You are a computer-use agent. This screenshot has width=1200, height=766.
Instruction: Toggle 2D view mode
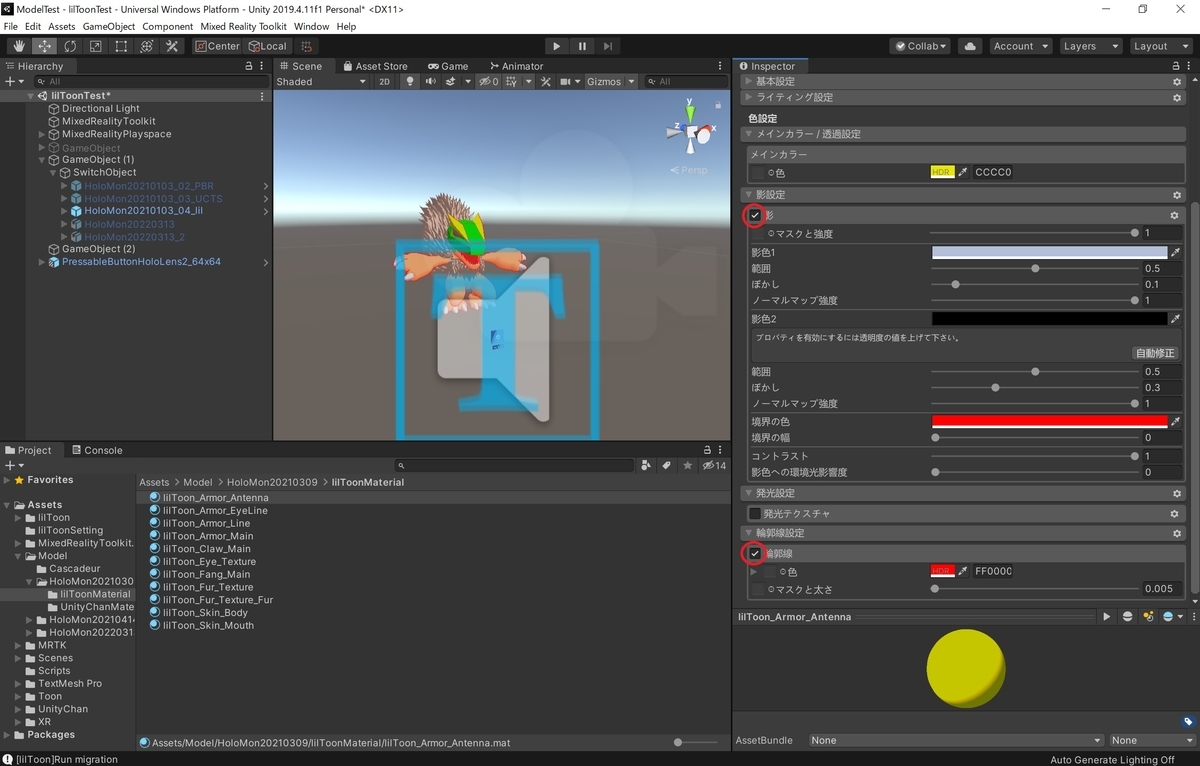click(x=385, y=82)
